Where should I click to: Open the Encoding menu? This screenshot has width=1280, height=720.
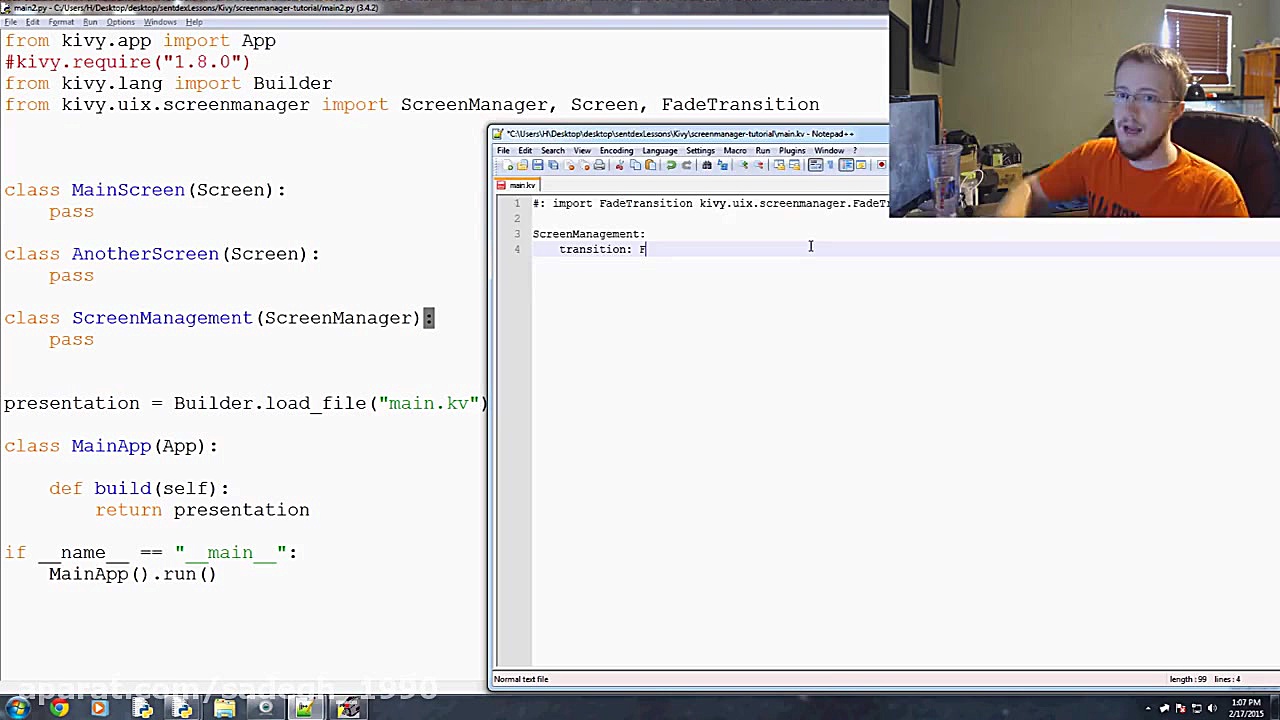tap(616, 150)
